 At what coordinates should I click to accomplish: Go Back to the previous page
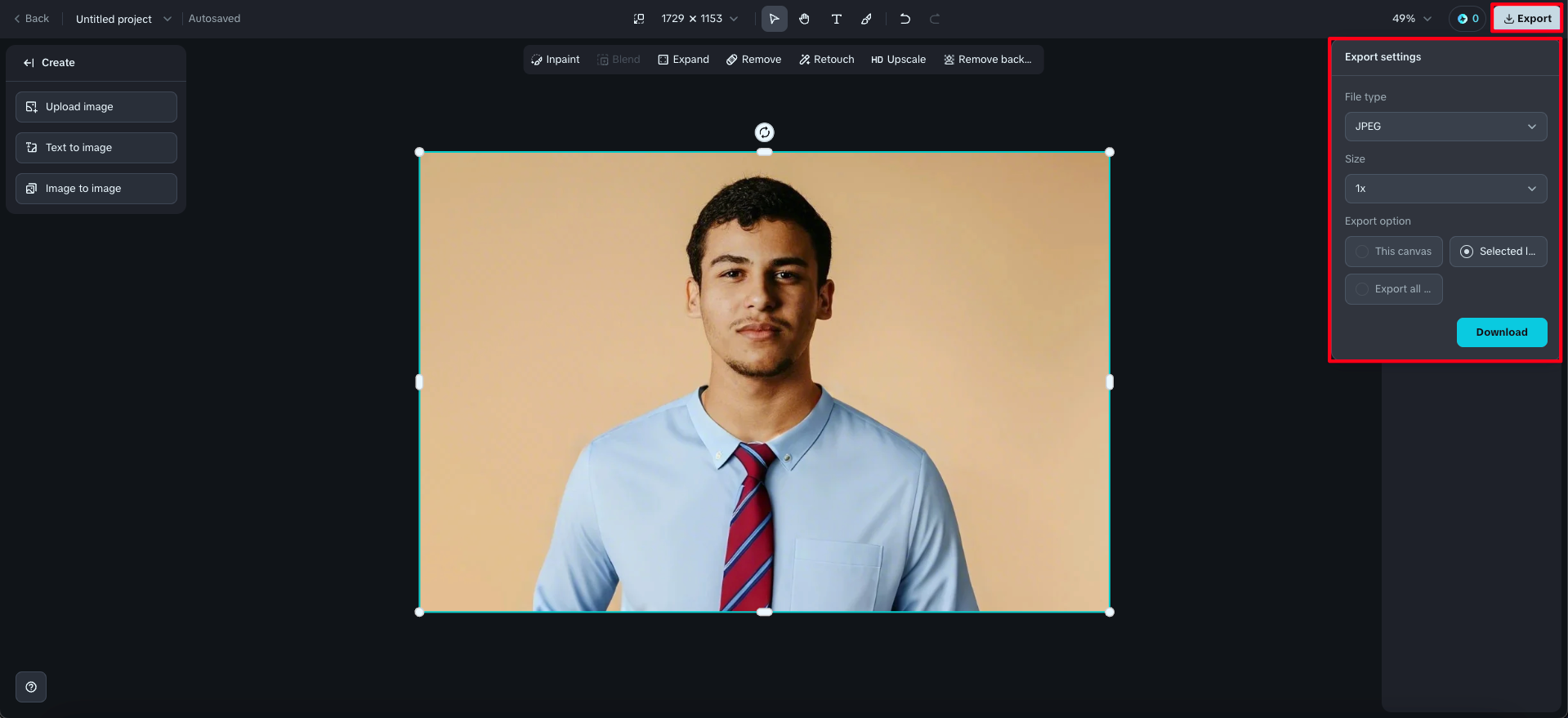point(32,19)
